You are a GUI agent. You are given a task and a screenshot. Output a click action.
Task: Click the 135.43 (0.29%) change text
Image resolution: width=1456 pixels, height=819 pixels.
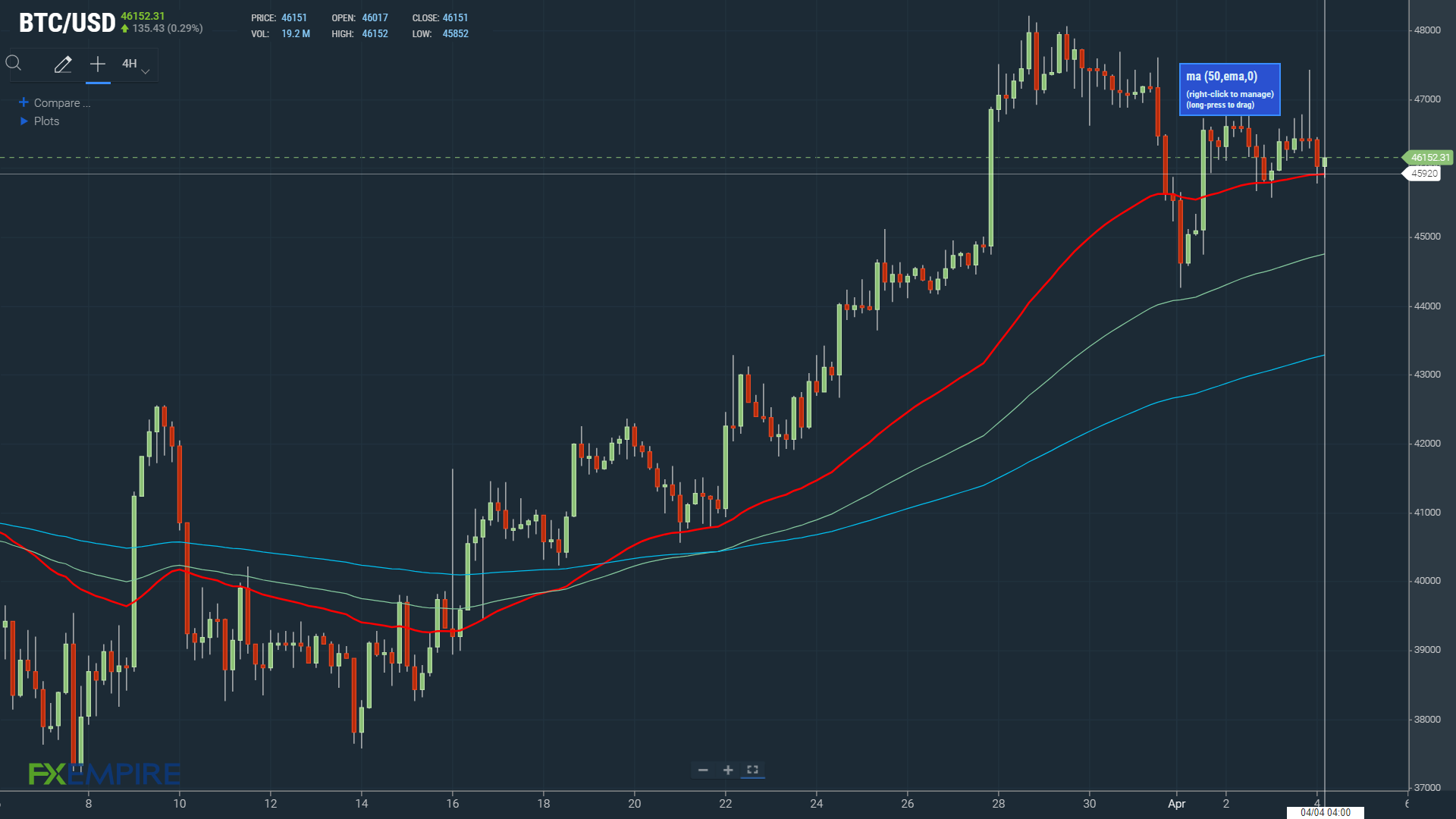click(167, 29)
